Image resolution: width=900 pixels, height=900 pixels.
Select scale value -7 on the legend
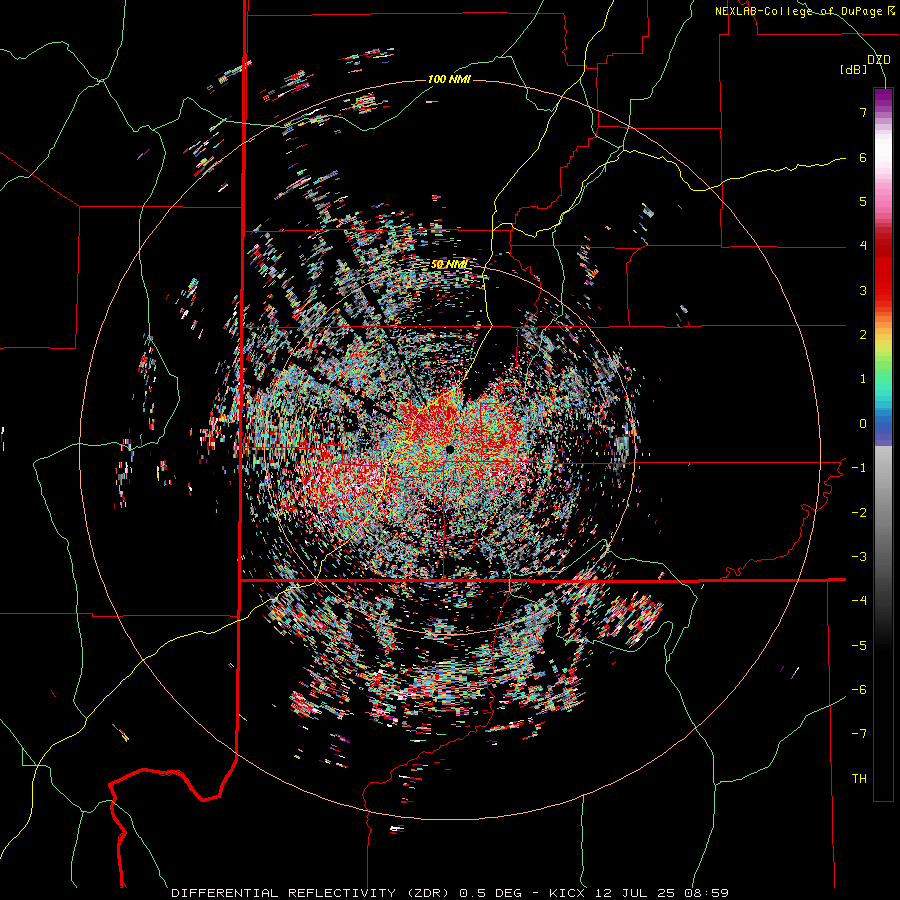859,734
